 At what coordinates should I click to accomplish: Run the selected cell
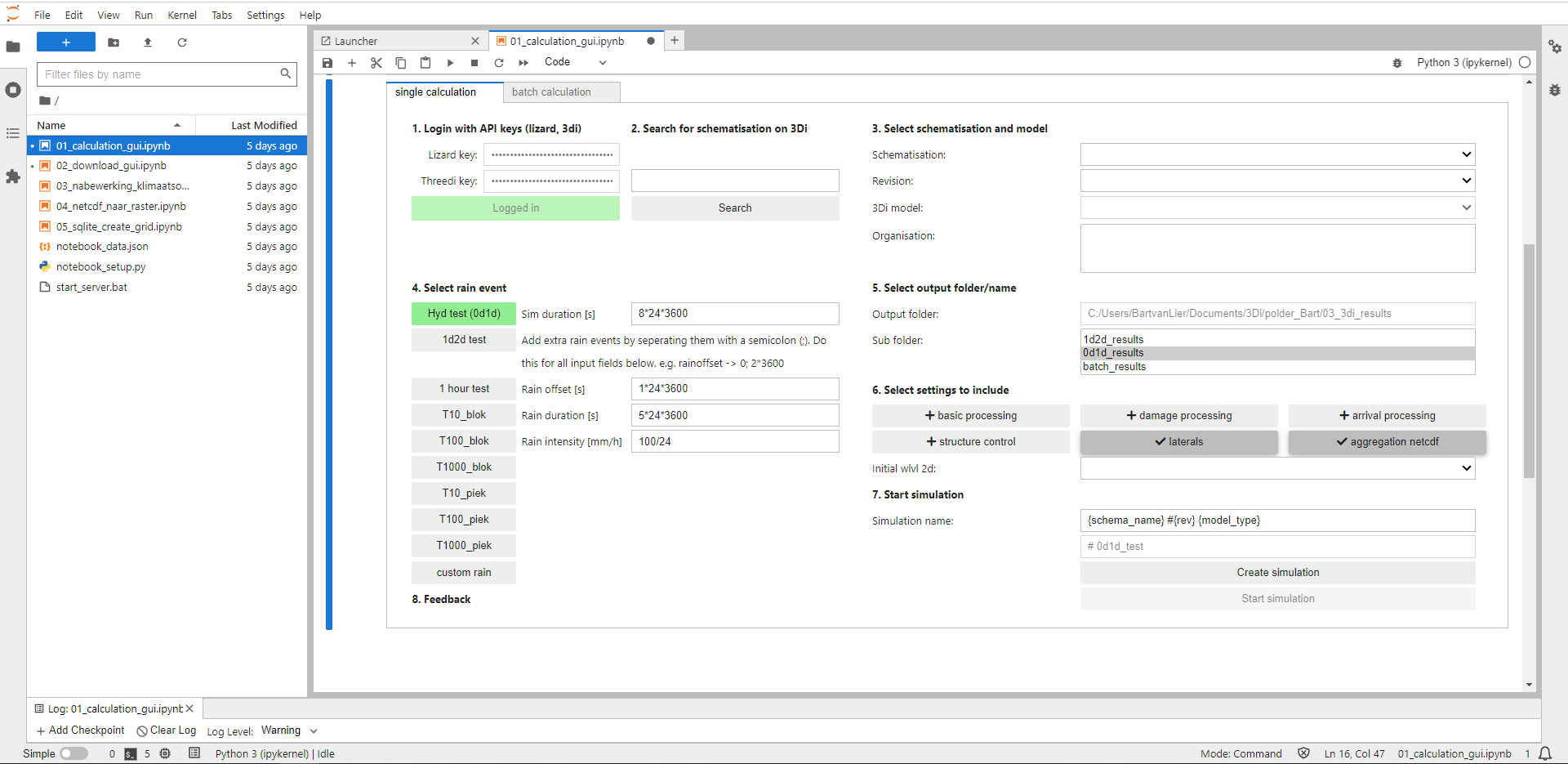point(450,63)
